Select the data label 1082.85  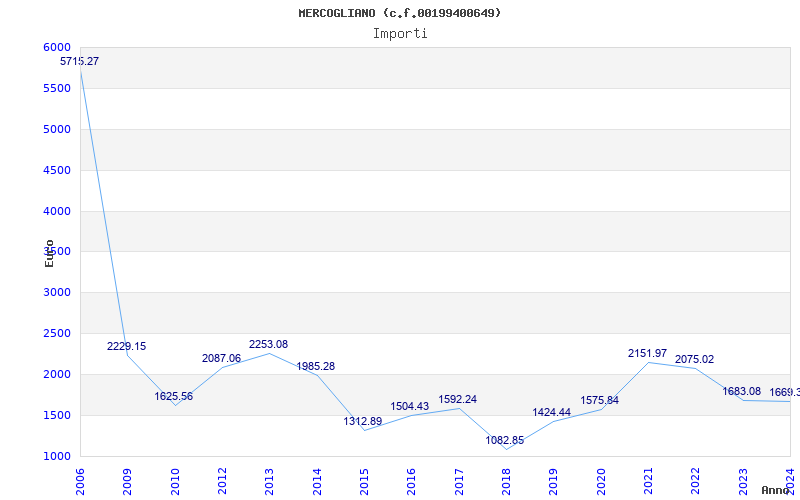tap(505, 440)
